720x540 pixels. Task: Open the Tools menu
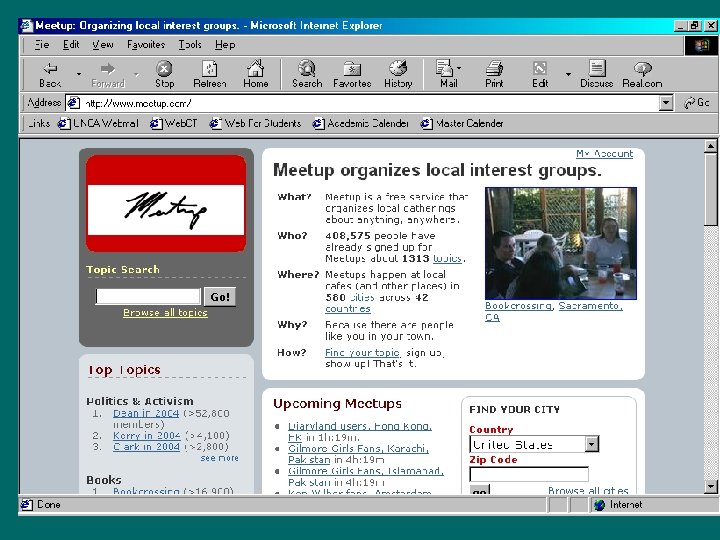190,45
